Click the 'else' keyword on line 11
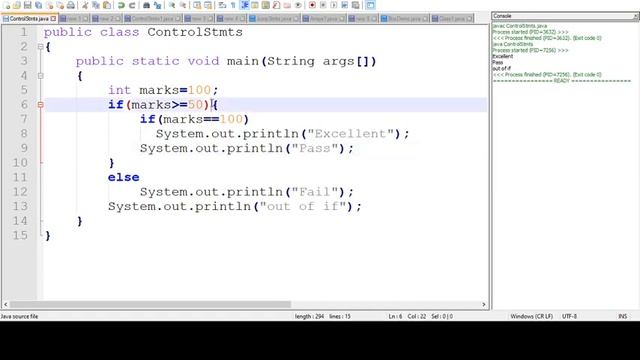 coord(124,178)
